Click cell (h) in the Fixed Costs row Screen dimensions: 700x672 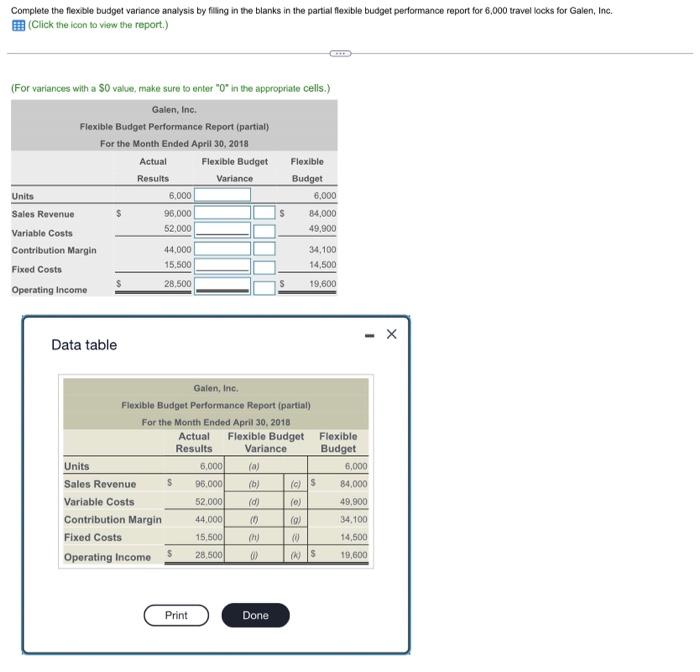click(x=254, y=537)
